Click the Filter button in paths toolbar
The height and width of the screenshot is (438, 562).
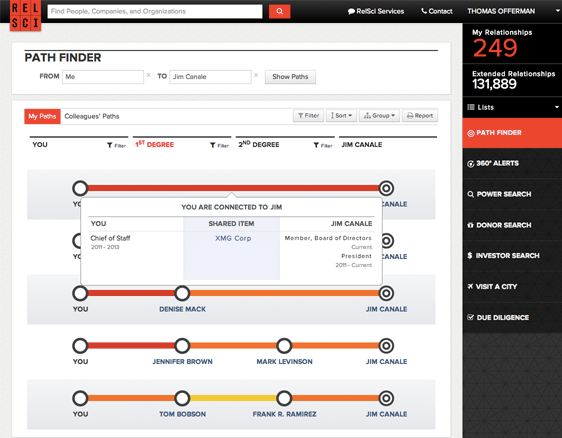[x=309, y=116]
